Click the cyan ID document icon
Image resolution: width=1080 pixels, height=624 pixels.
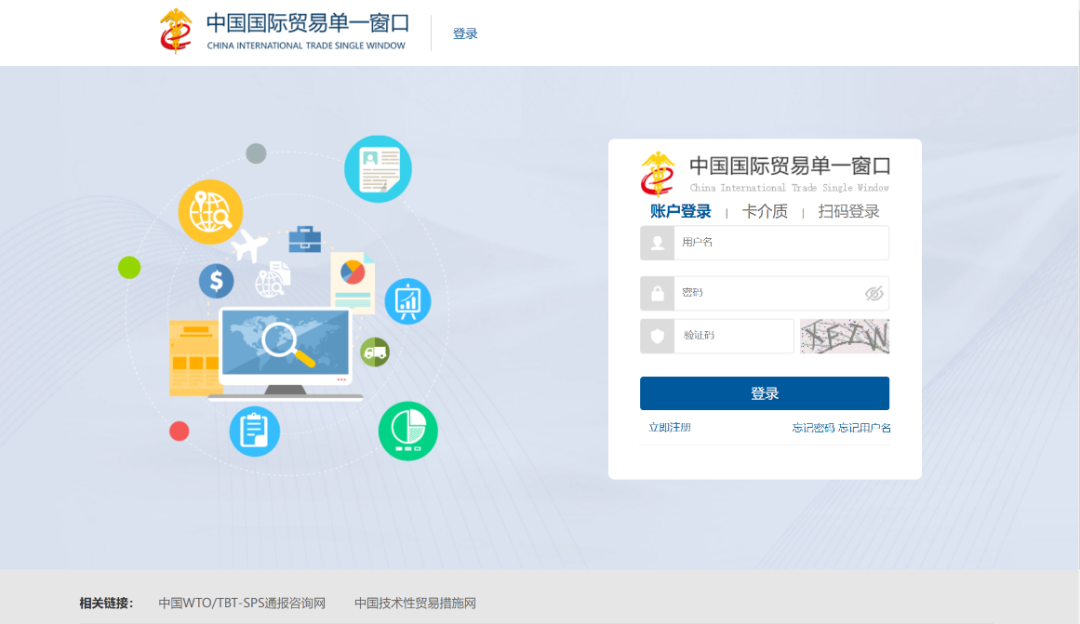tap(378, 169)
